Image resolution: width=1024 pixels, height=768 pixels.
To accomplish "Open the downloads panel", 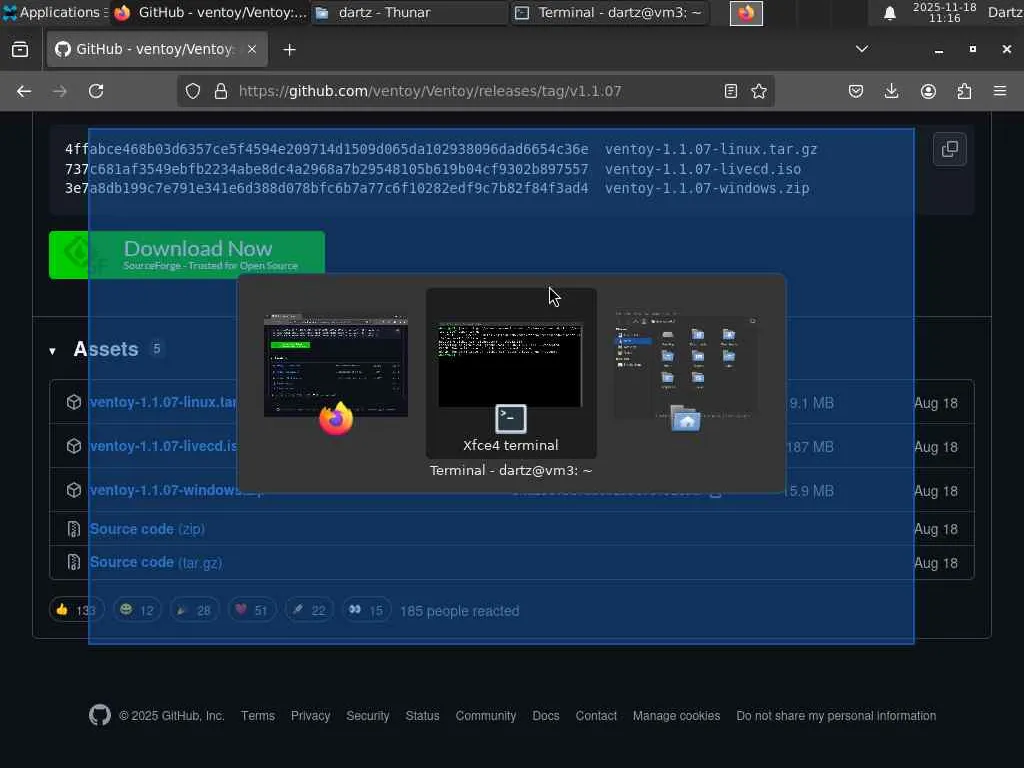I will pos(891,91).
